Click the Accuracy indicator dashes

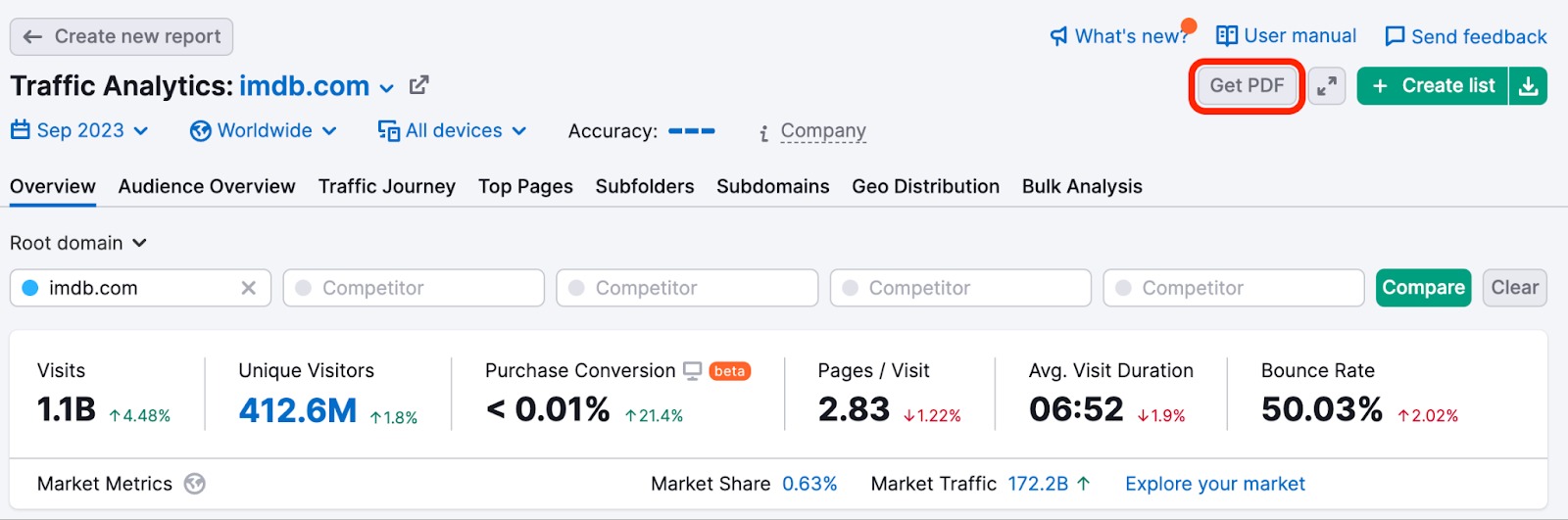[x=692, y=130]
